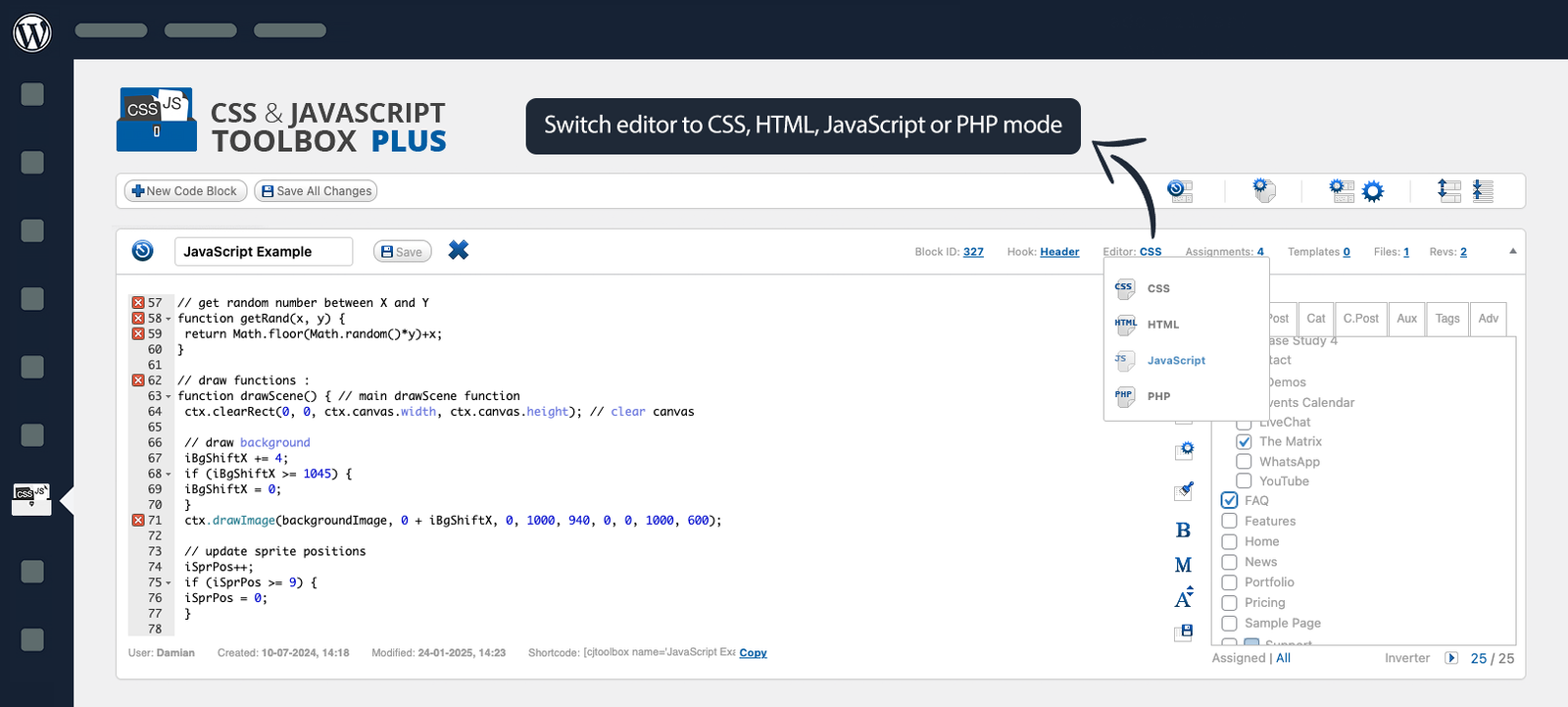Click error marker on line 57
Screen dimensions: 1568x707
pyautogui.click(x=138, y=303)
